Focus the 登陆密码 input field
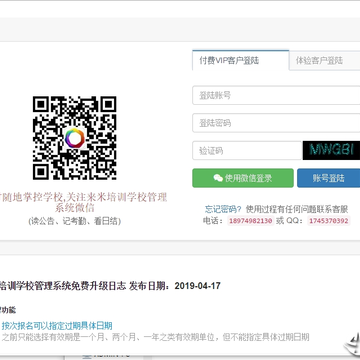 click(x=276, y=123)
